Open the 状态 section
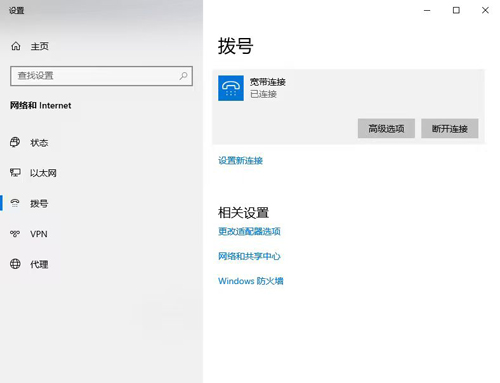This screenshot has height=383, width=500. 39,143
